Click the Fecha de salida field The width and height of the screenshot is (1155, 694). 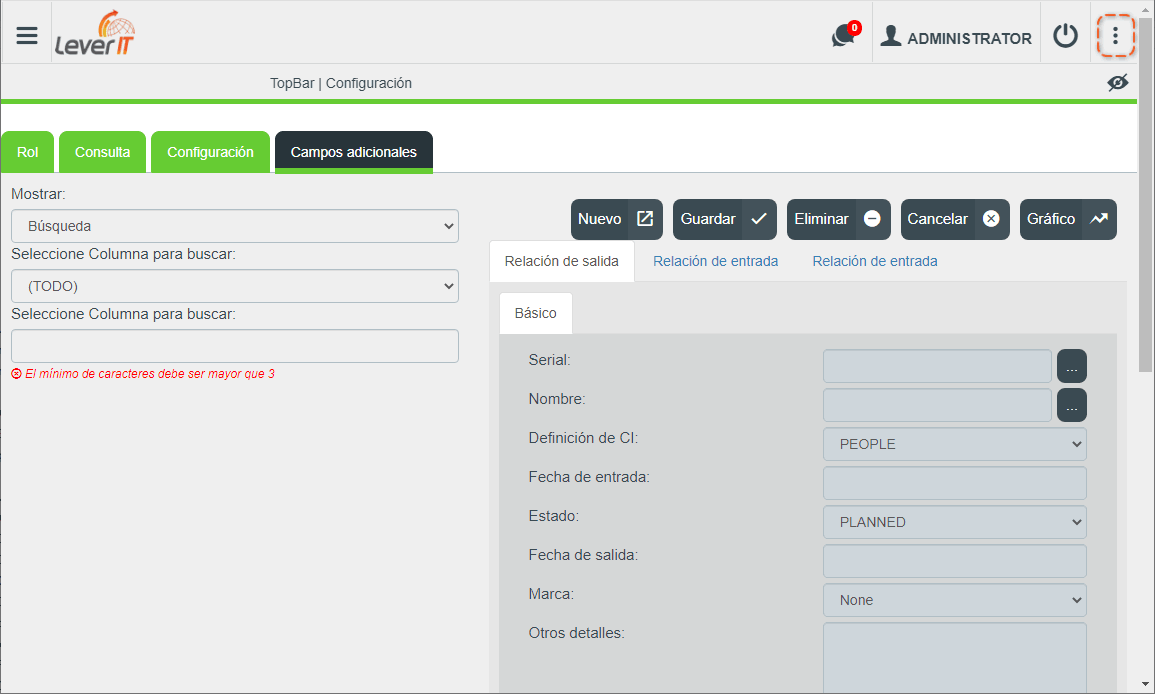point(955,561)
